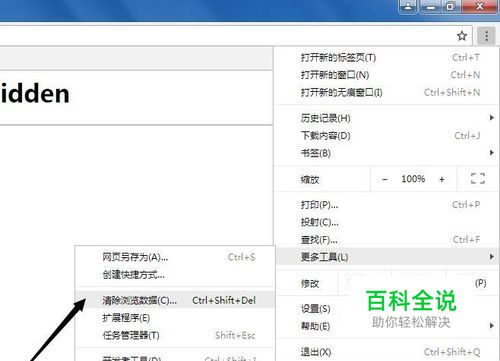This screenshot has height=361, width=500.
Task: Open incognito window 打开新的无痕窗口(I)
Action: point(387,92)
